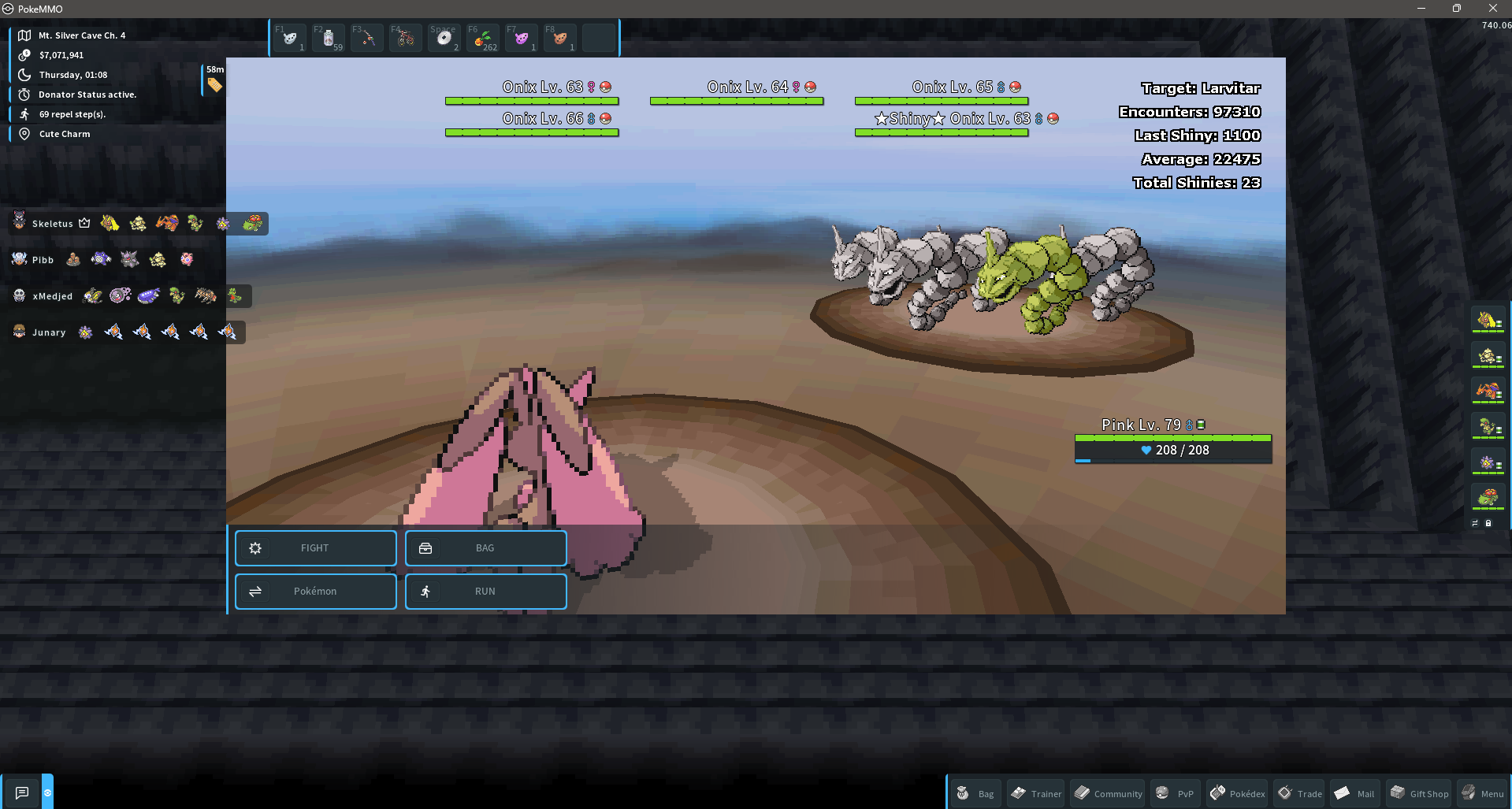1512x809 pixels.
Task: Click the Donator Status clock icon
Action: (24, 95)
